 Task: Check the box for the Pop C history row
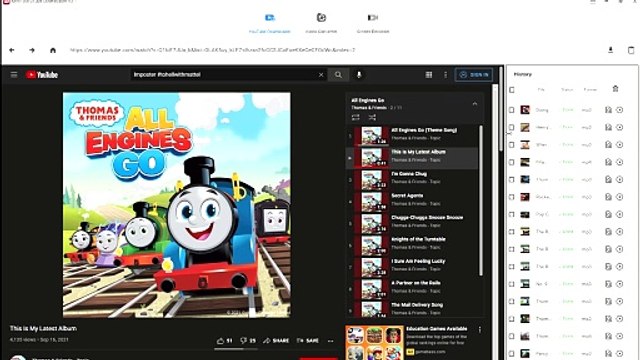click(x=512, y=215)
